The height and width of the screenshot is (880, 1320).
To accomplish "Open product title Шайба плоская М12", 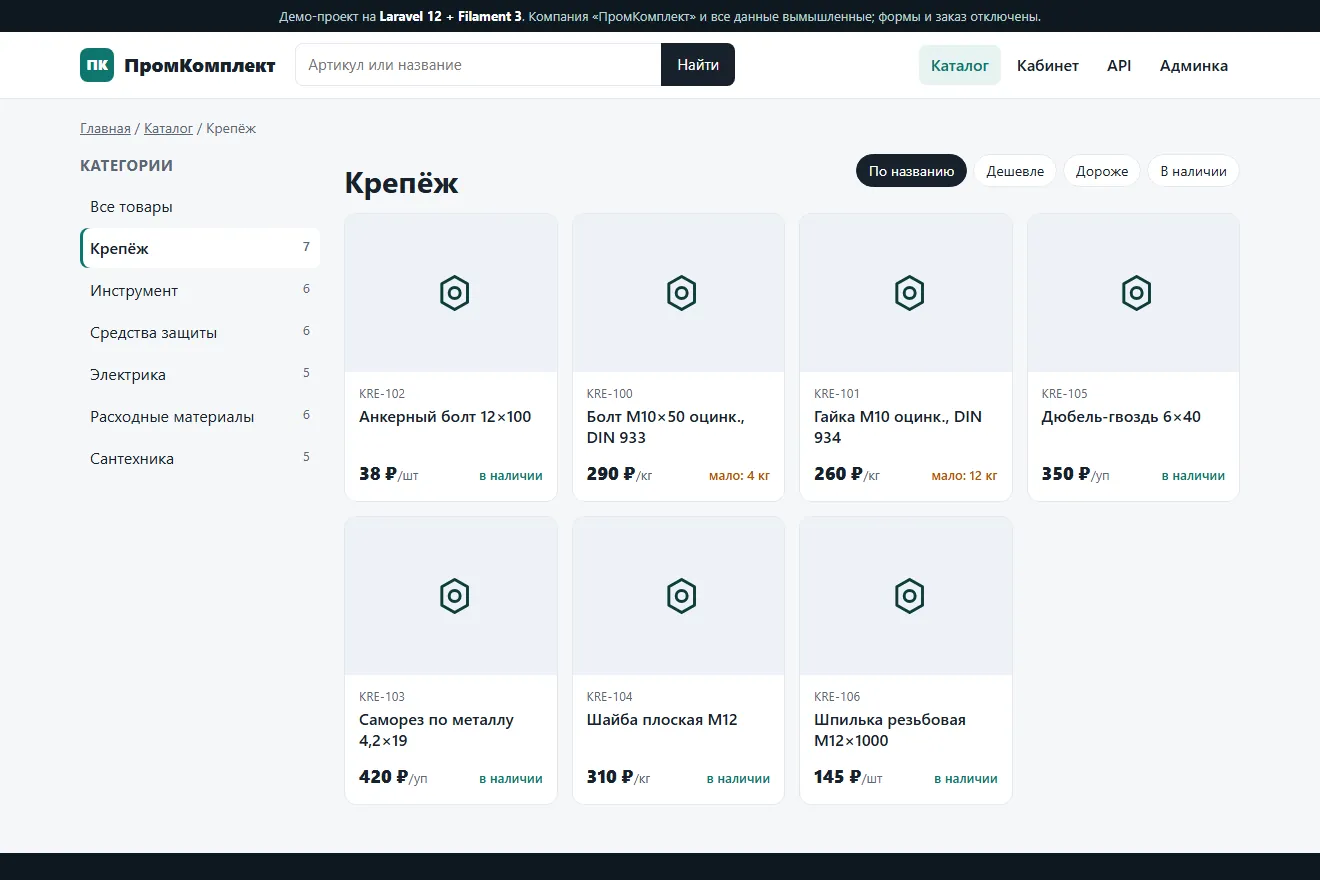I will (x=662, y=720).
